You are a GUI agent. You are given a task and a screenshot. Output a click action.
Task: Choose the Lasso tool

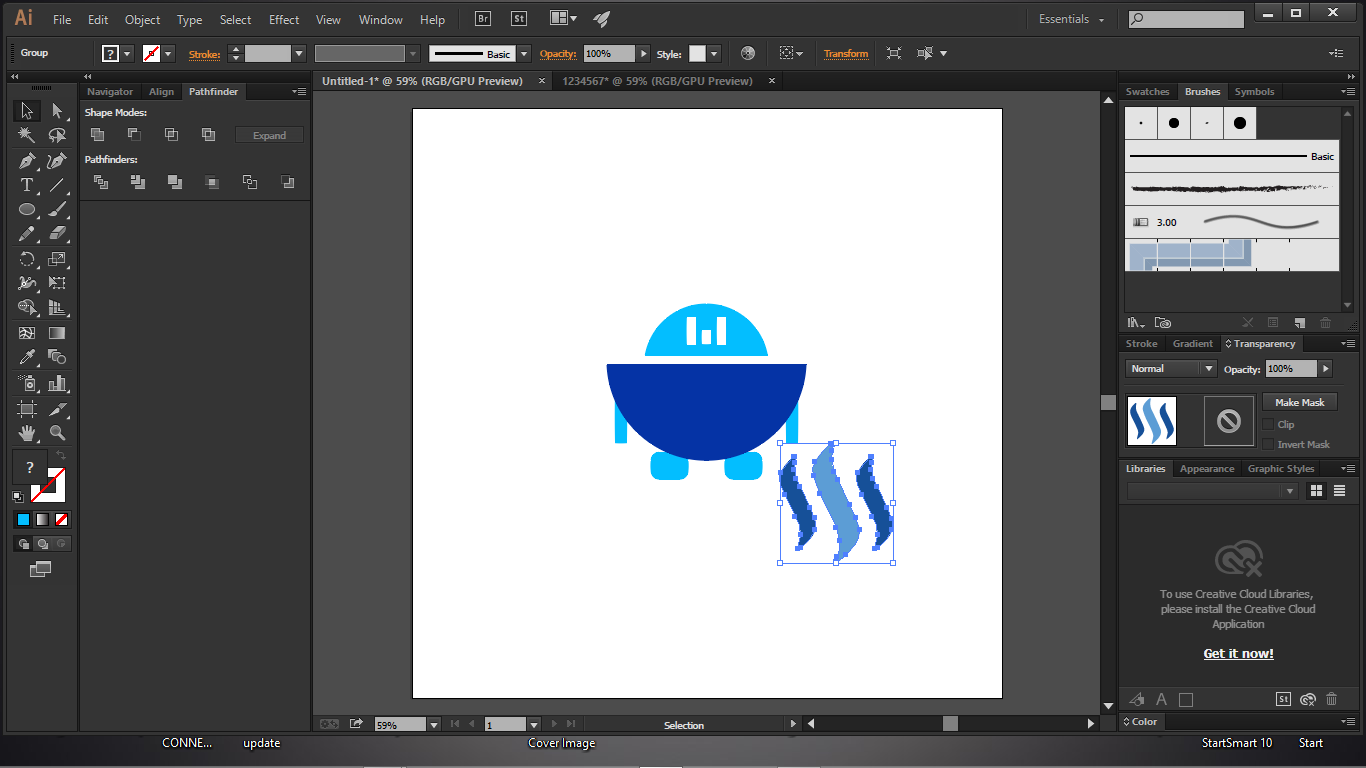point(58,136)
